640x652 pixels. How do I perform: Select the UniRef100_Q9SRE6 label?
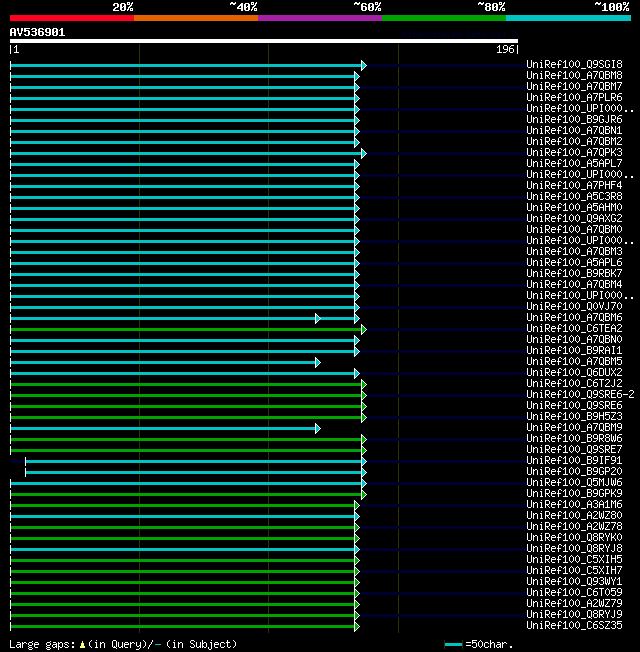574,405
